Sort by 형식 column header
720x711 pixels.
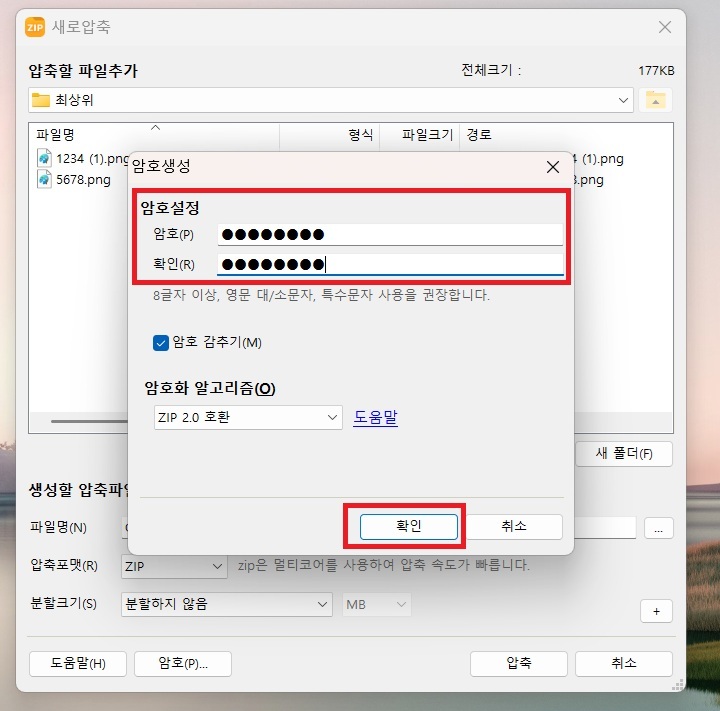coord(330,135)
